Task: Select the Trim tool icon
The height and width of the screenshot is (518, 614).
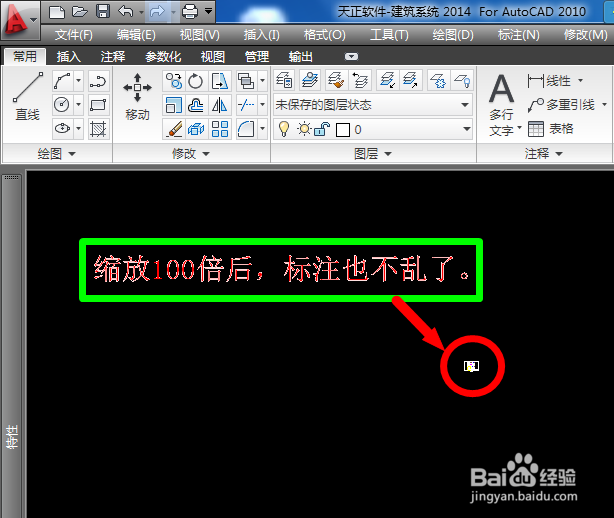Action: click(246, 105)
